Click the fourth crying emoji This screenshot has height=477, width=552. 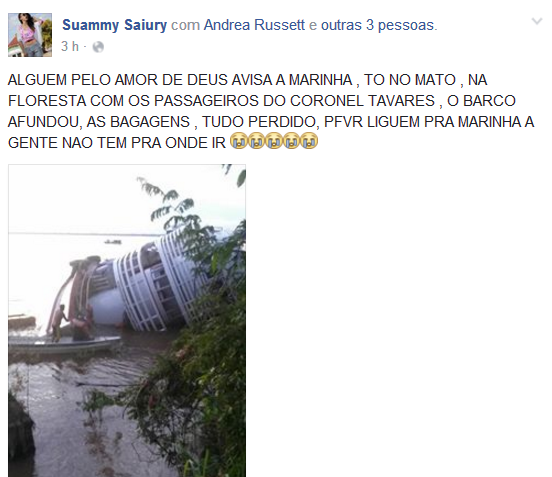pyautogui.click(x=291, y=141)
